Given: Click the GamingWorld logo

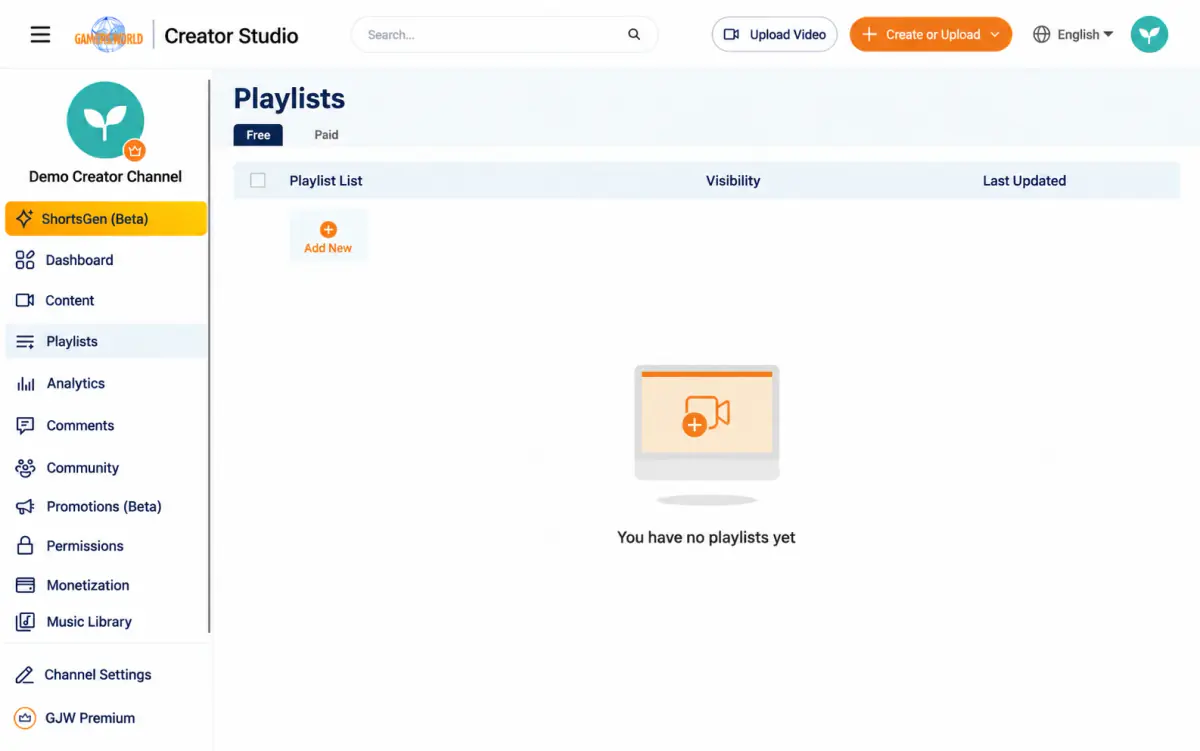Looking at the screenshot, I should point(109,35).
